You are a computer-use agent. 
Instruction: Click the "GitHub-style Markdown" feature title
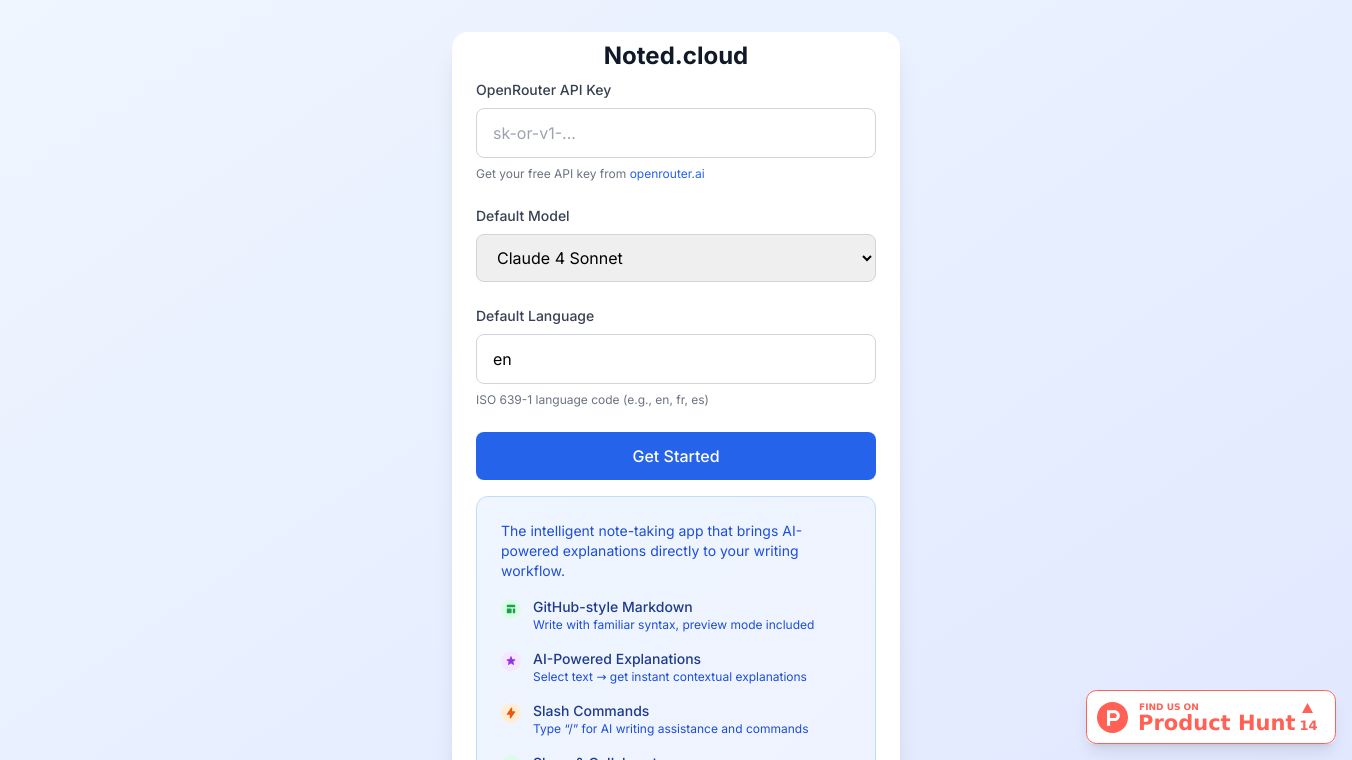(x=612, y=607)
